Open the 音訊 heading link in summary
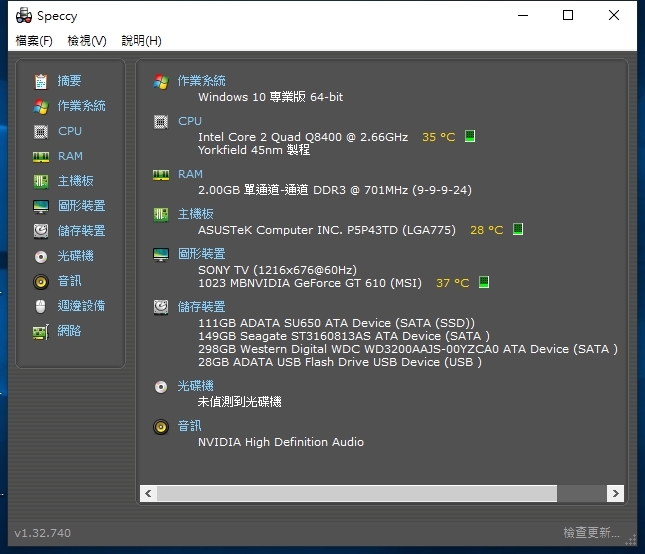The height and width of the screenshot is (554, 645). point(190,426)
